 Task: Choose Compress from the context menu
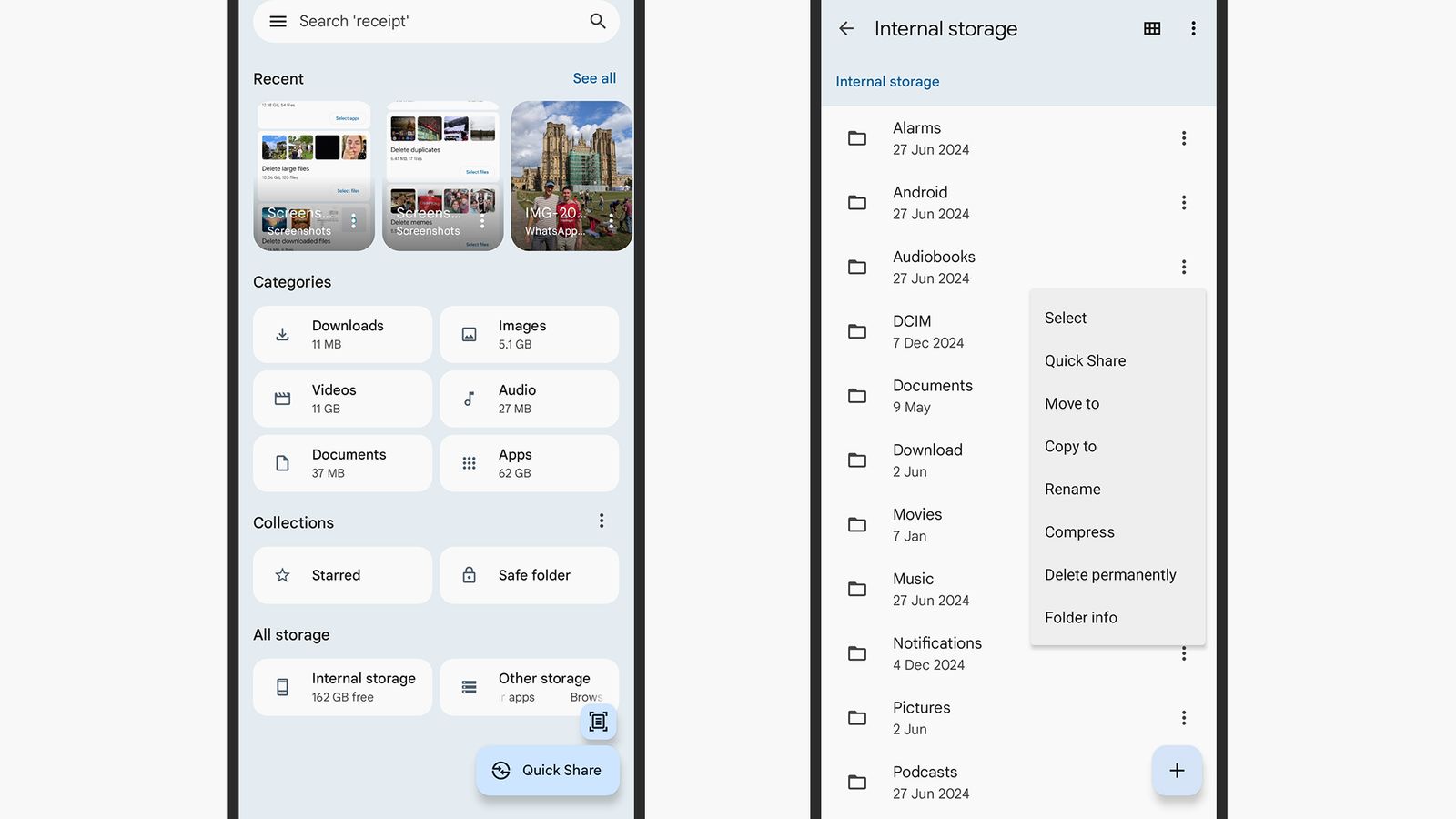(1079, 532)
